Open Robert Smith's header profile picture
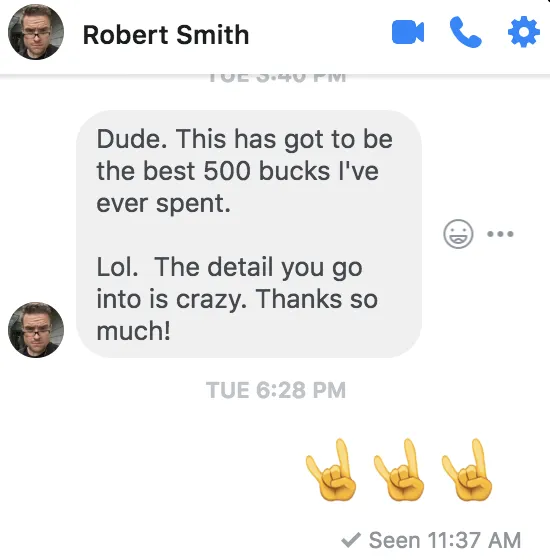Screen dimensions: 550x560 click(36, 32)
